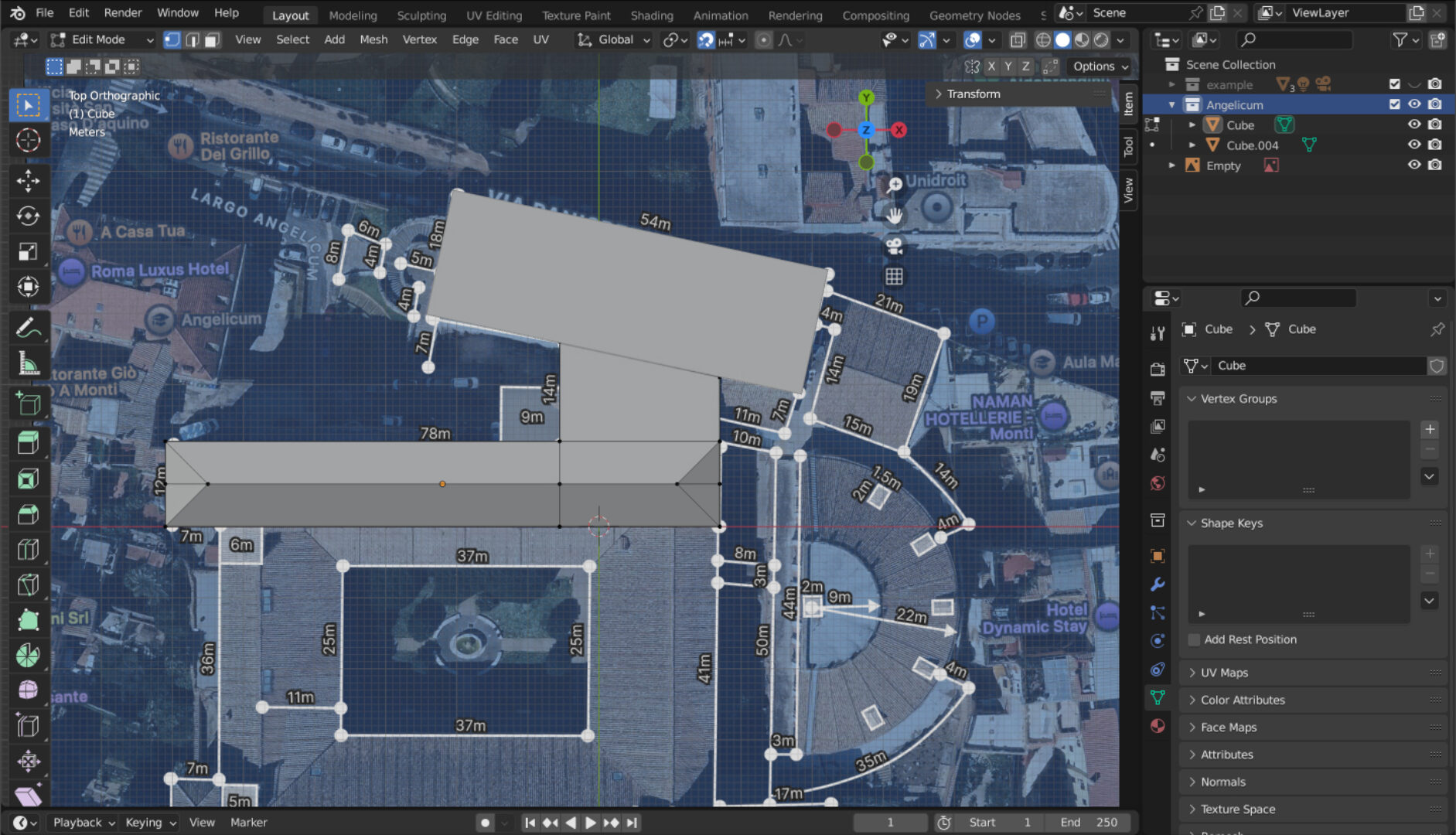Add a new vertex group with plus button
This screenshot has height=835, width=1456.
click(x=1431, y=429)
